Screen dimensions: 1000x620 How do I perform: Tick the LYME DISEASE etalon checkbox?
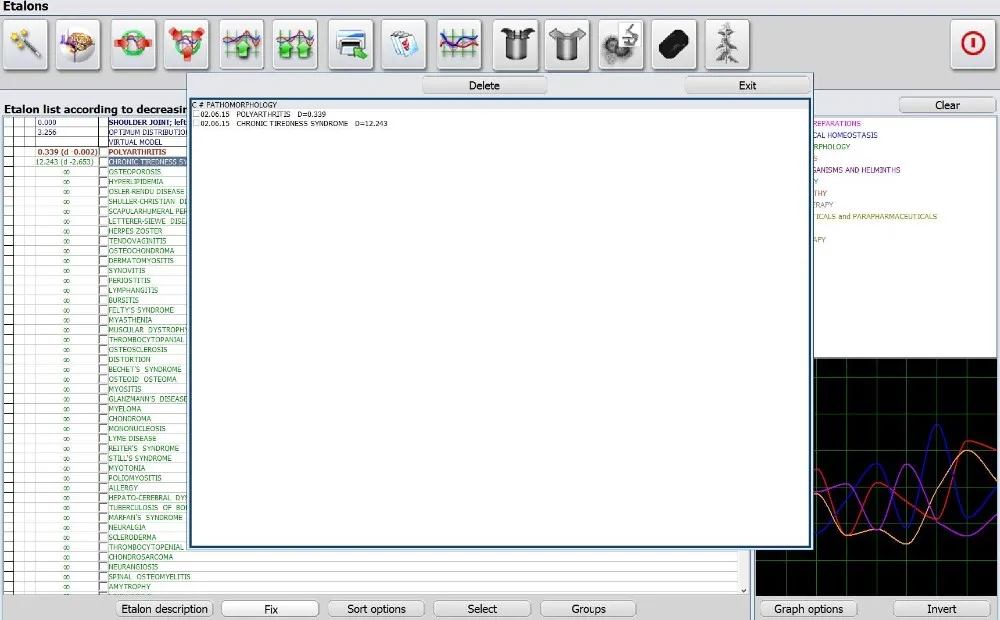click(x=103, y=439)
